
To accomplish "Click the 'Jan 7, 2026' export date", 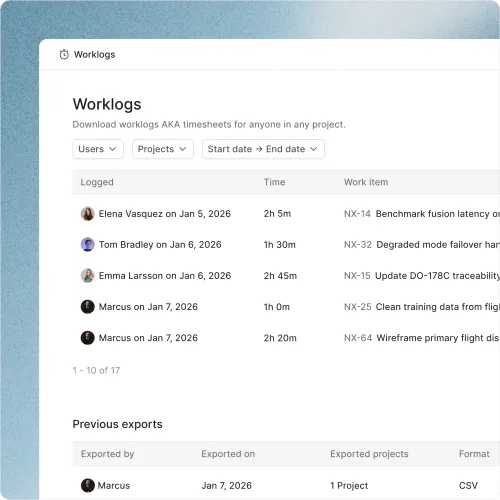I will pyautogui.click(x=226, y=485).
